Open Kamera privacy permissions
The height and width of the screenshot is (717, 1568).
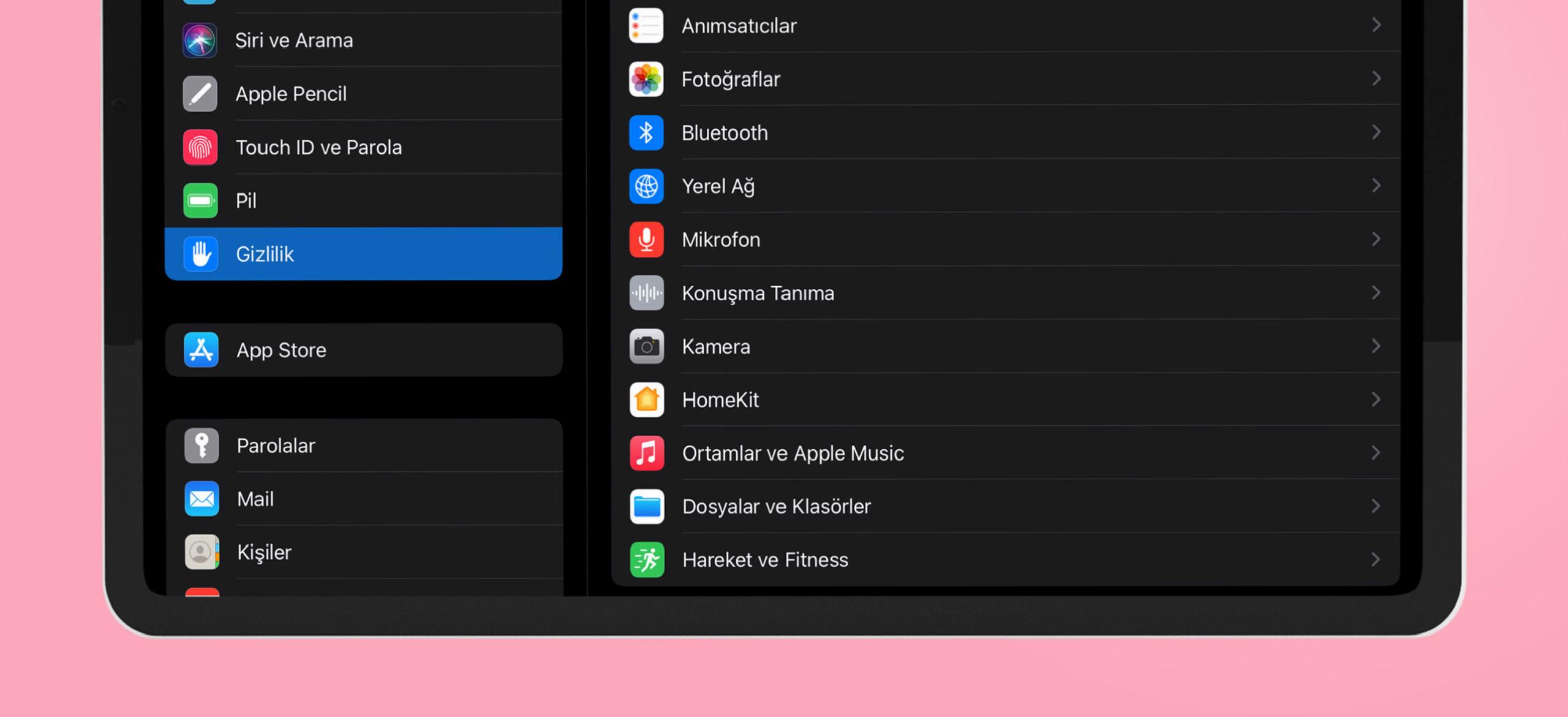coord(1006,346)
